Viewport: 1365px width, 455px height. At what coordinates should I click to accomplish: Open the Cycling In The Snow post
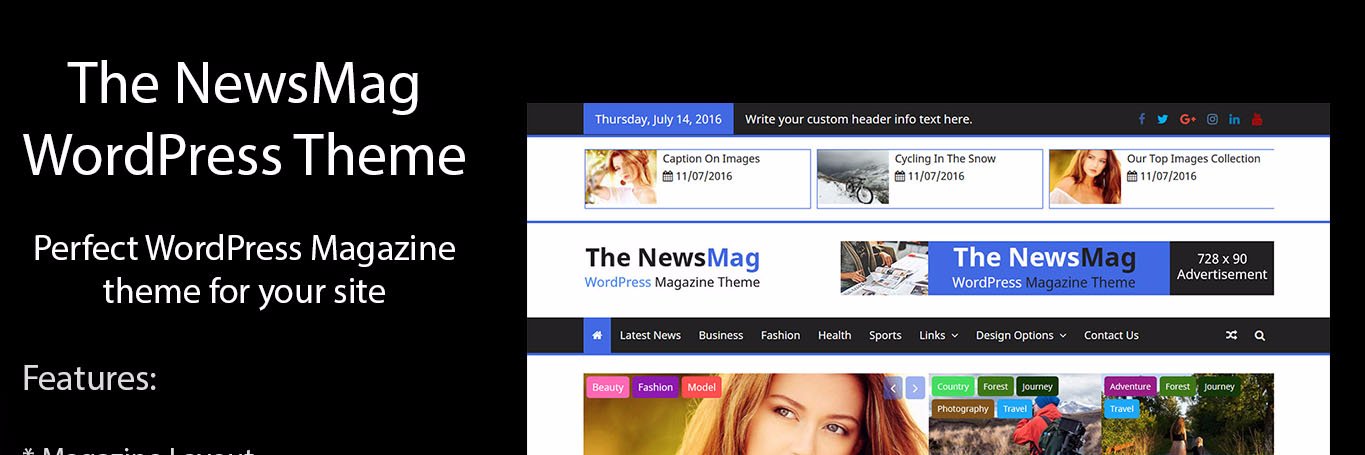pos(945,159)
